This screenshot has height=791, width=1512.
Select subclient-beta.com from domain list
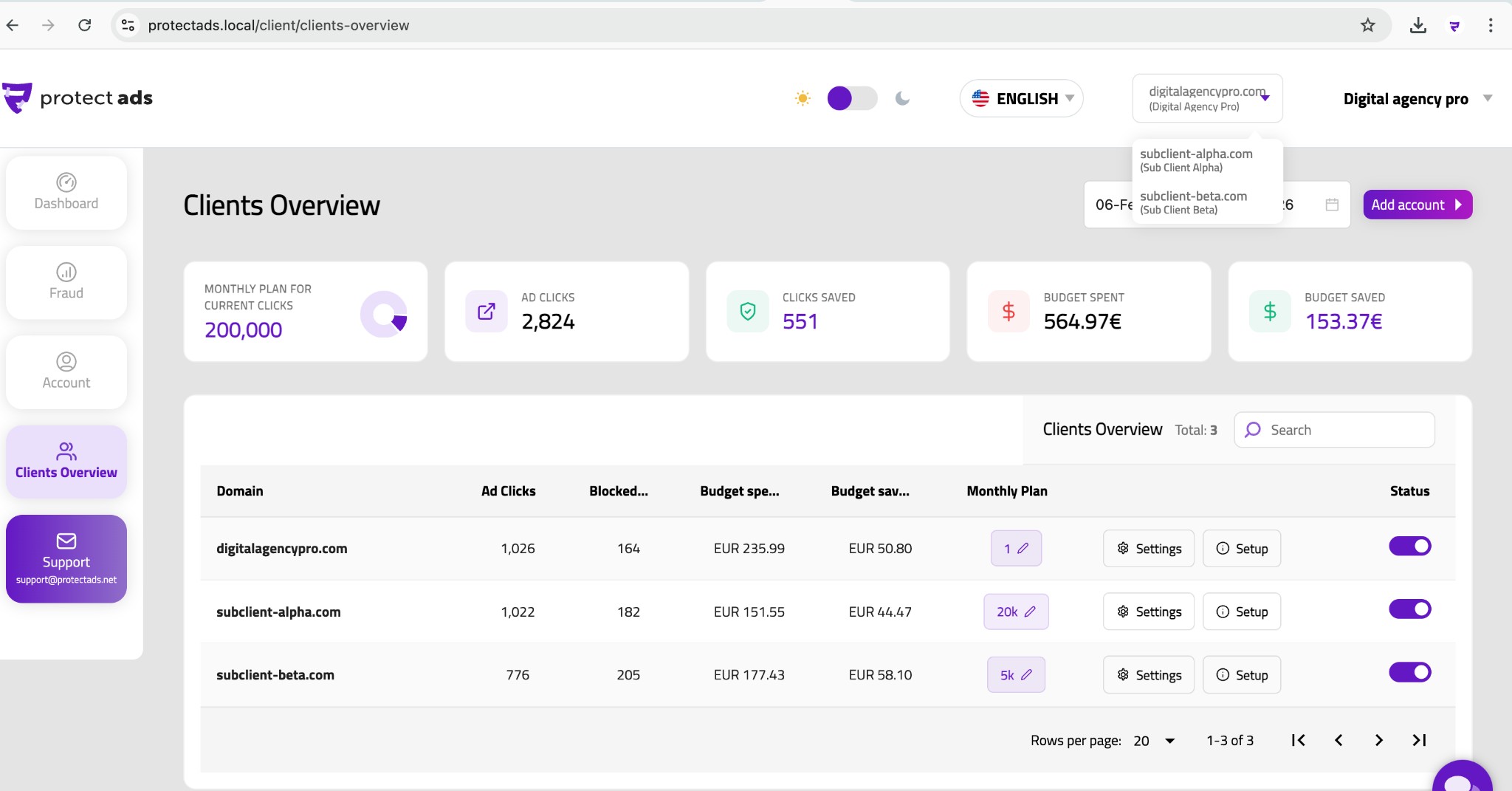(x=1193, y=201)
